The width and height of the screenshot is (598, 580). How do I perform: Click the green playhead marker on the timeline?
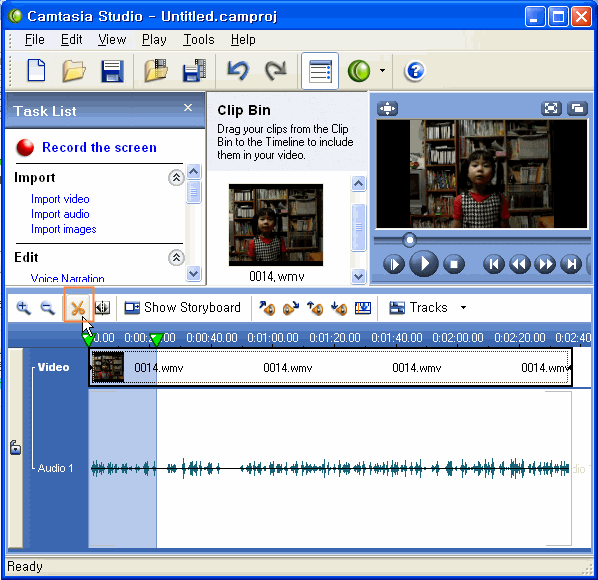coord(156,339)
